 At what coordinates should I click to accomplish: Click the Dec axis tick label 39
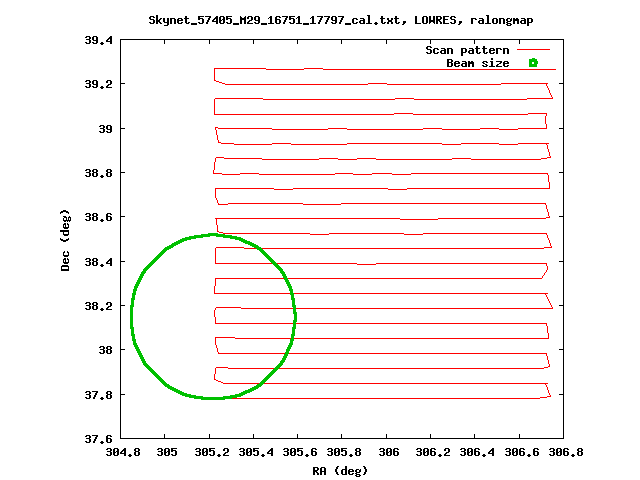[105, 129]
